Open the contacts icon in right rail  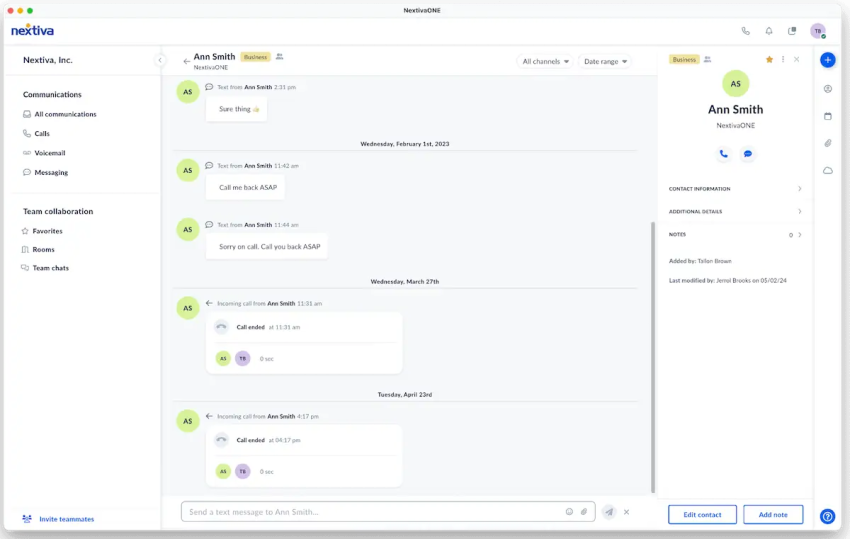click(x=828, y=89)
